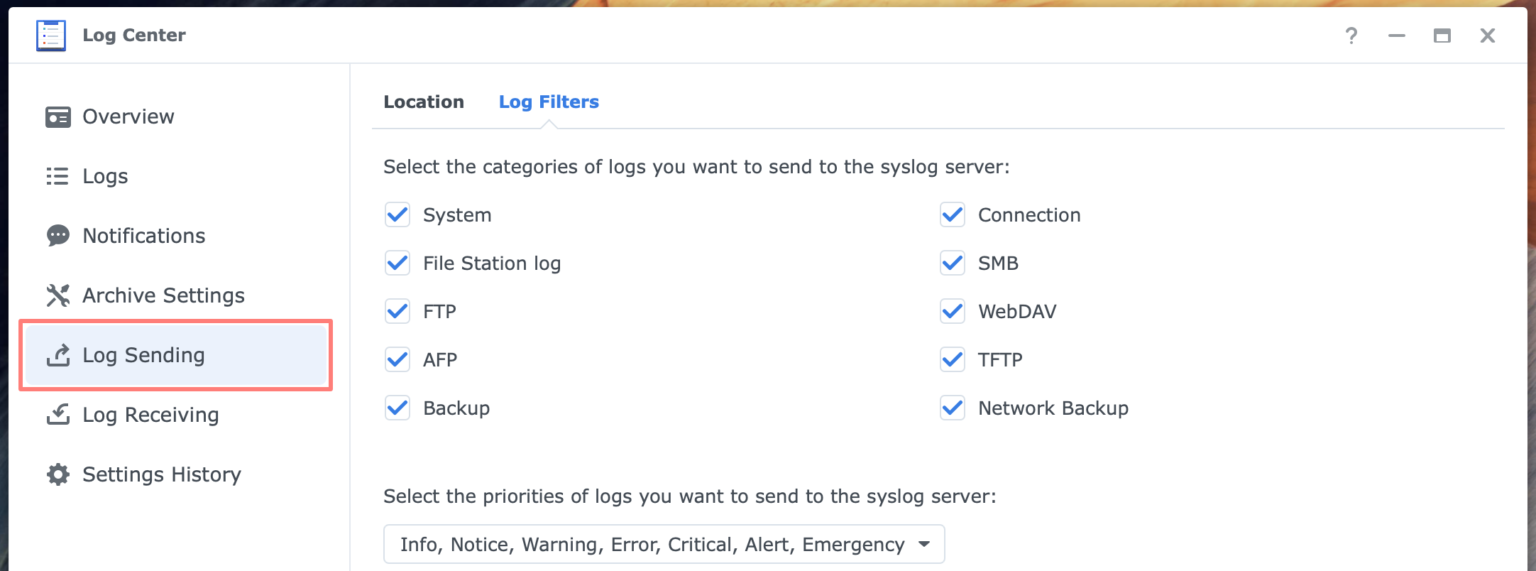The height and width of the screenshot is (571, 1536).
Task: Click the priorities dropdown arrow
Action: 924,545
